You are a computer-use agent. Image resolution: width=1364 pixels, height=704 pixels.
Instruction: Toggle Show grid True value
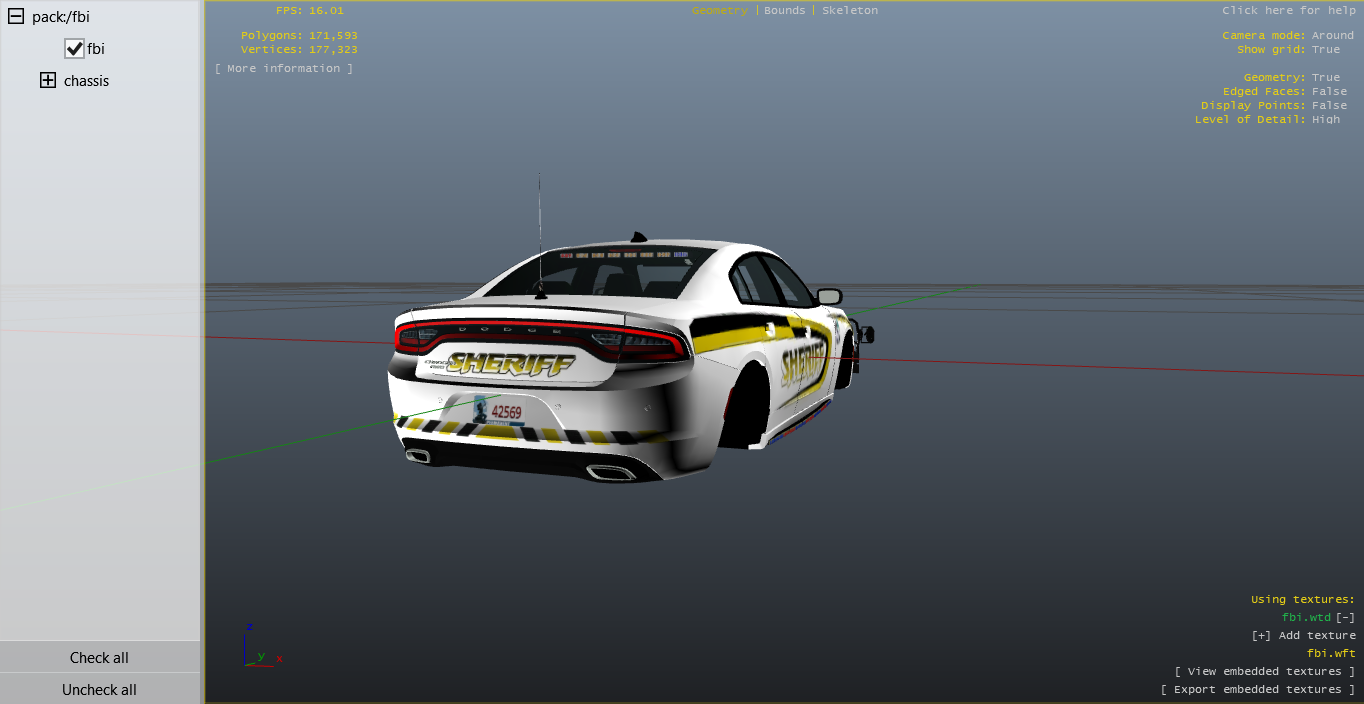(x=1326, y=50)
